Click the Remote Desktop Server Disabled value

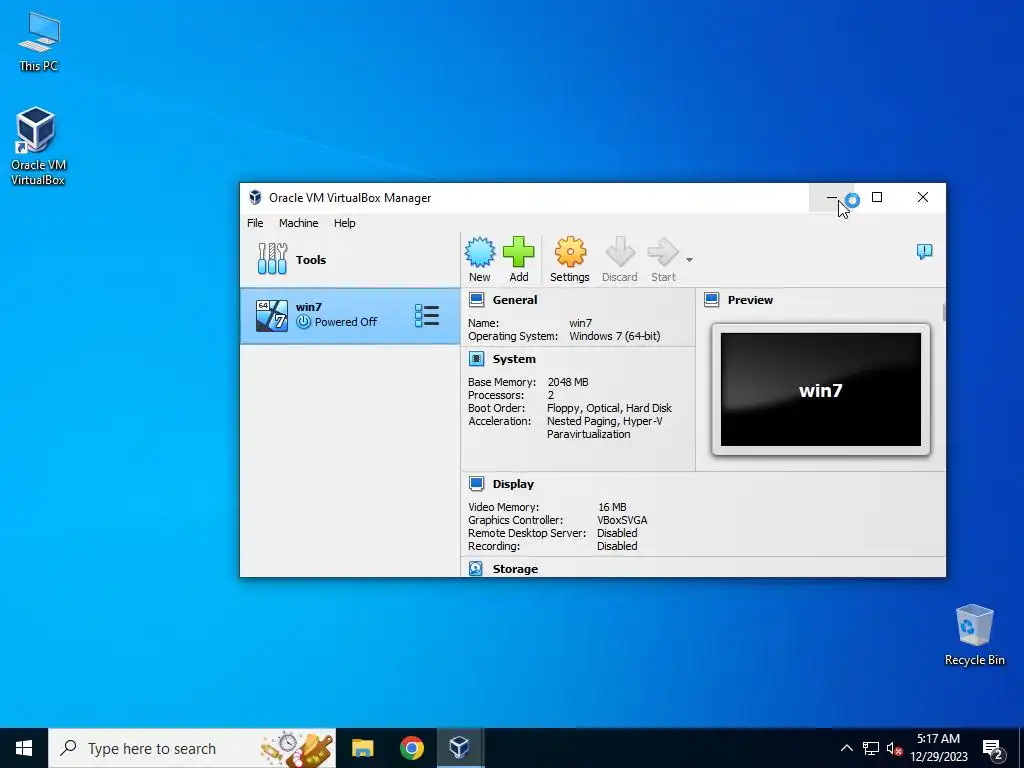[x=616, y=533]
